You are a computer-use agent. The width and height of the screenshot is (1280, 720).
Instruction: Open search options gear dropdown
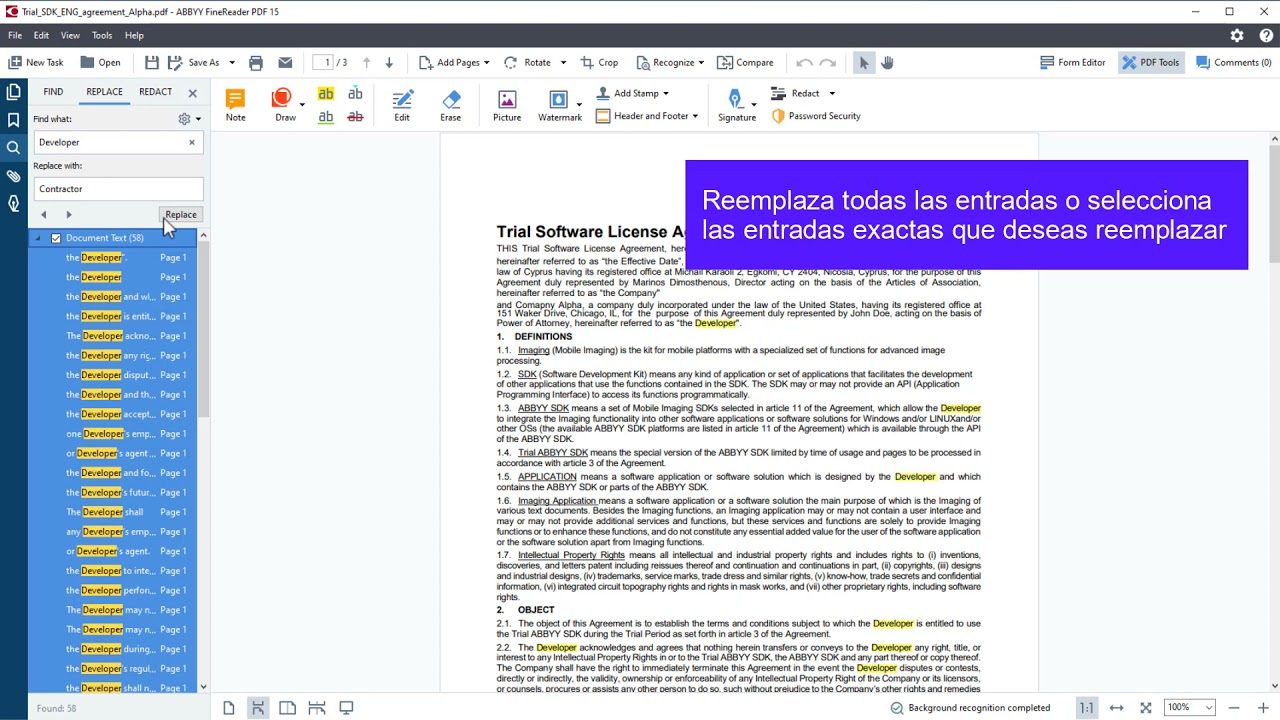click(189, 119)
